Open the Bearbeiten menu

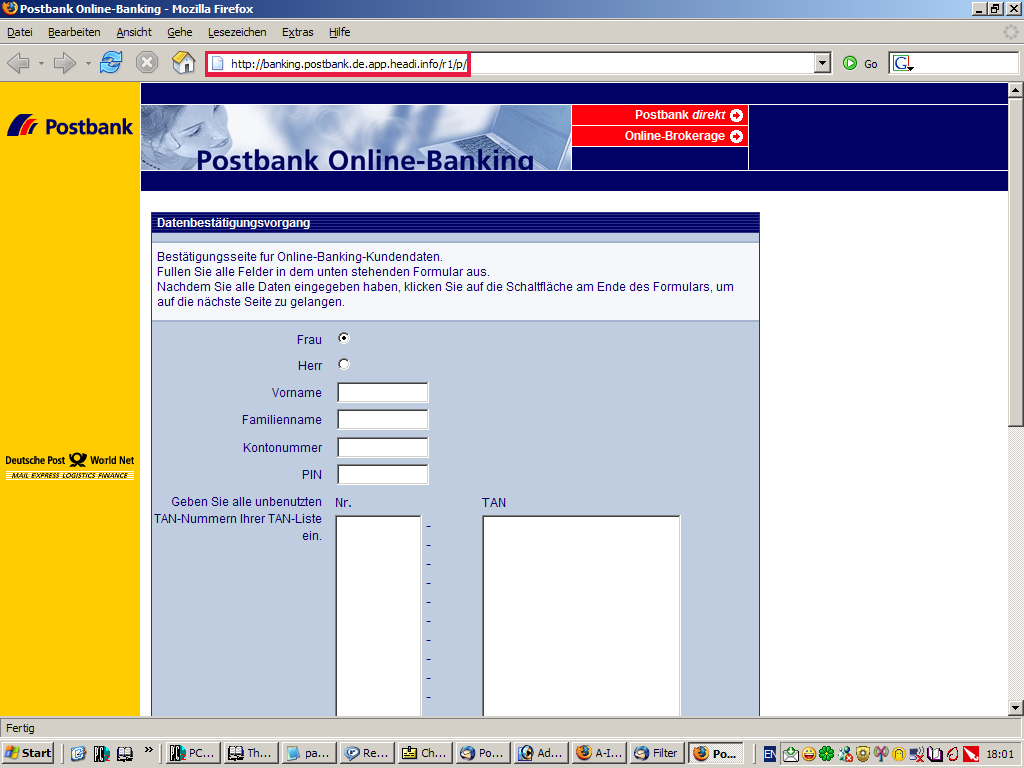(x=74, y=32)
